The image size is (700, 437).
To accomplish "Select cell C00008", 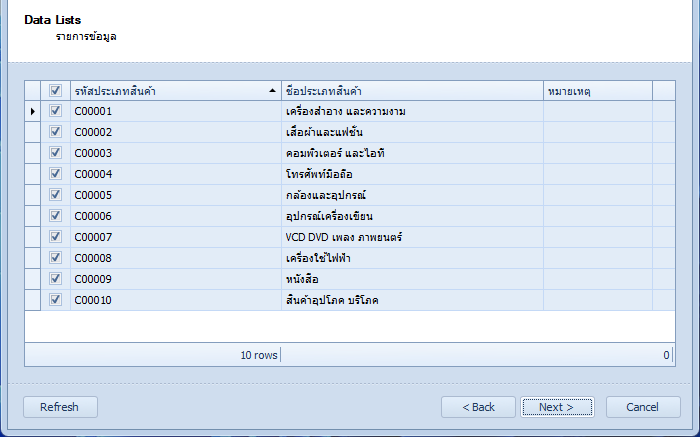I will tap(176, 258).
